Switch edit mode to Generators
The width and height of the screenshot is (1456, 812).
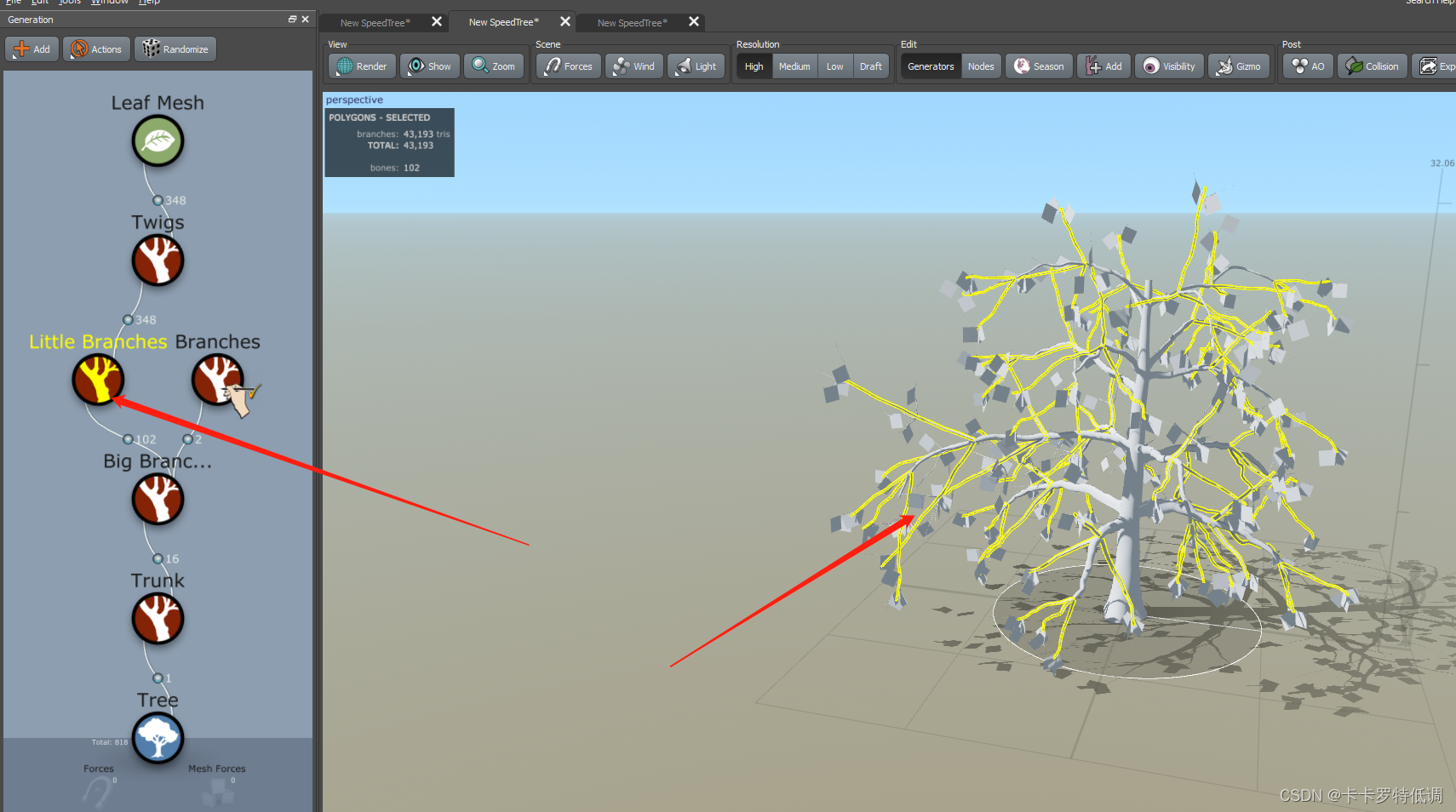tap(931, 66)
